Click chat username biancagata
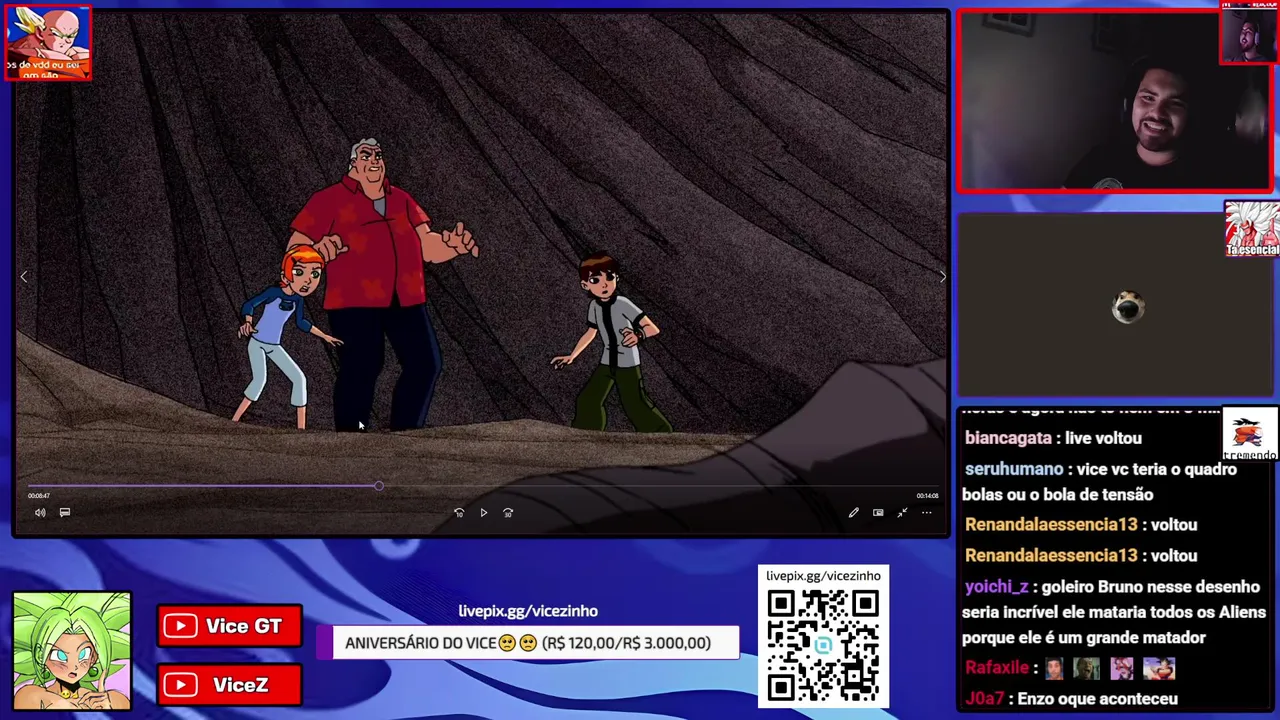This screenshot has width=1280, height=720. tap(1008, 438)
